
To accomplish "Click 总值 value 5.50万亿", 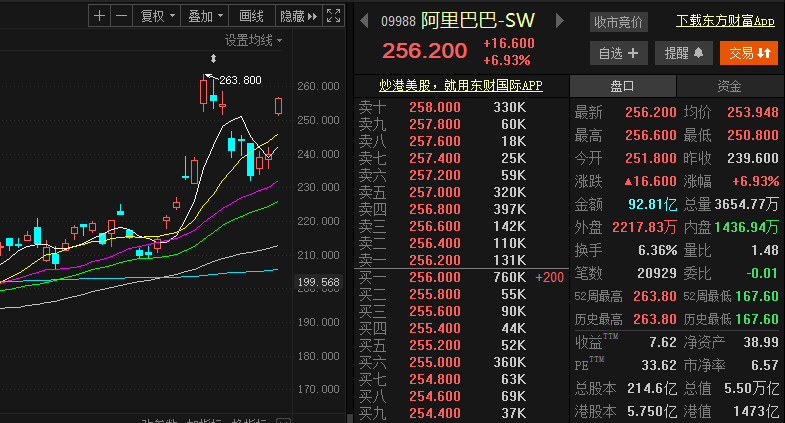I will [751, 388].
